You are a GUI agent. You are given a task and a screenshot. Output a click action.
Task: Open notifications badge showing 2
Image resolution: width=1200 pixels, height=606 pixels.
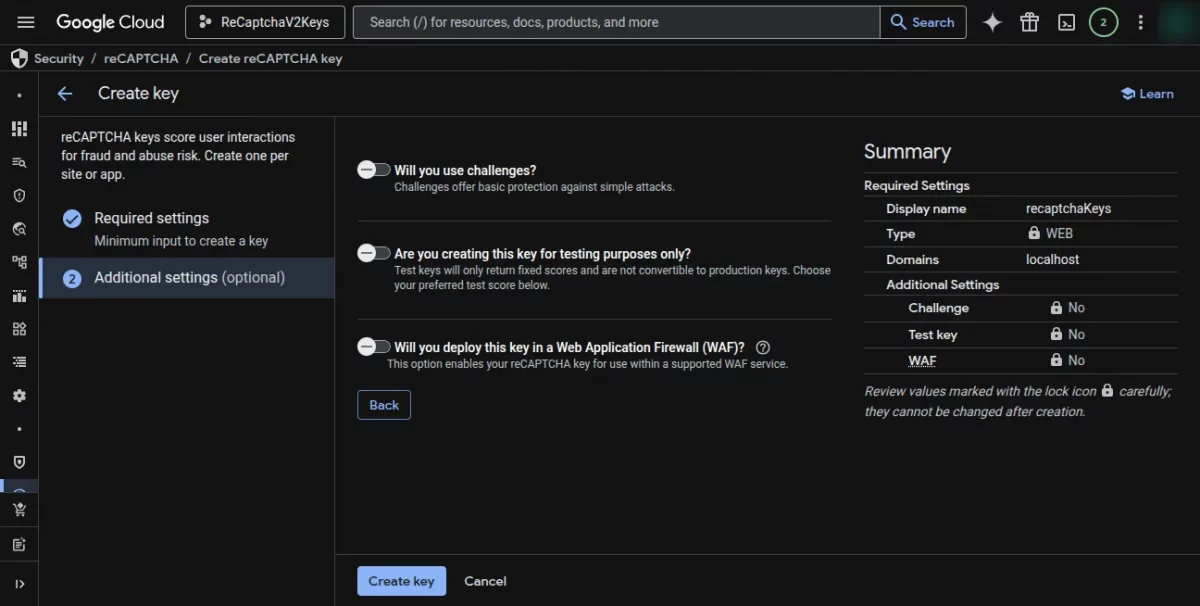click(1103, 22)
